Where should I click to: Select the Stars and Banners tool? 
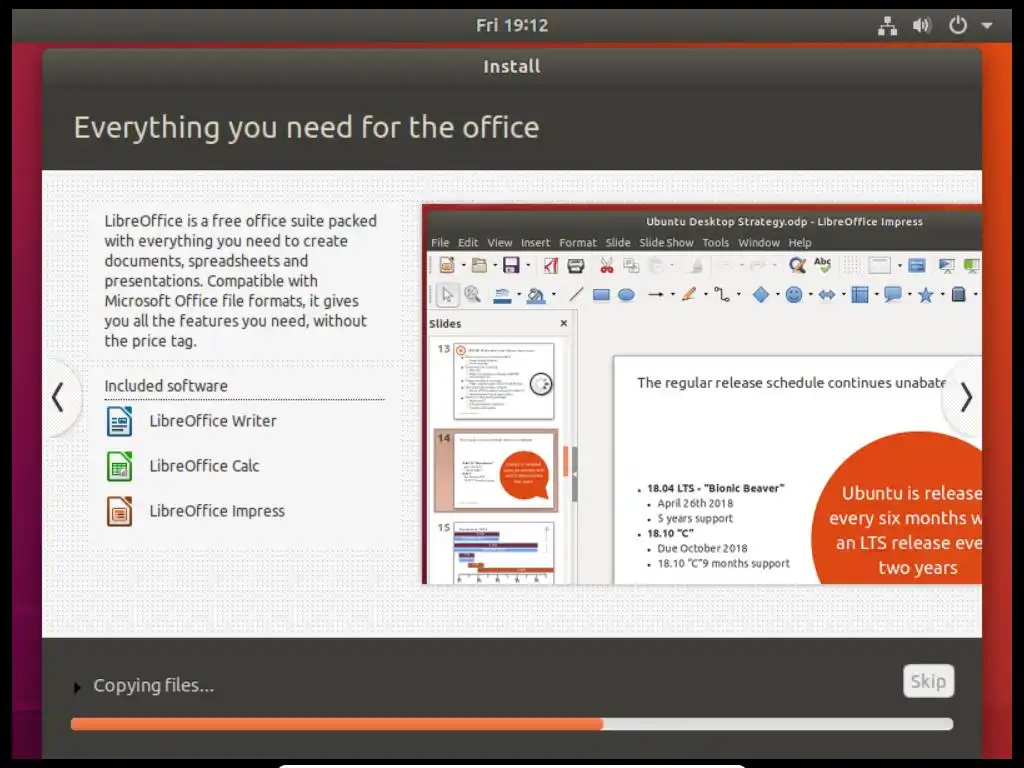pyautogui.click(x=925, y=295)
